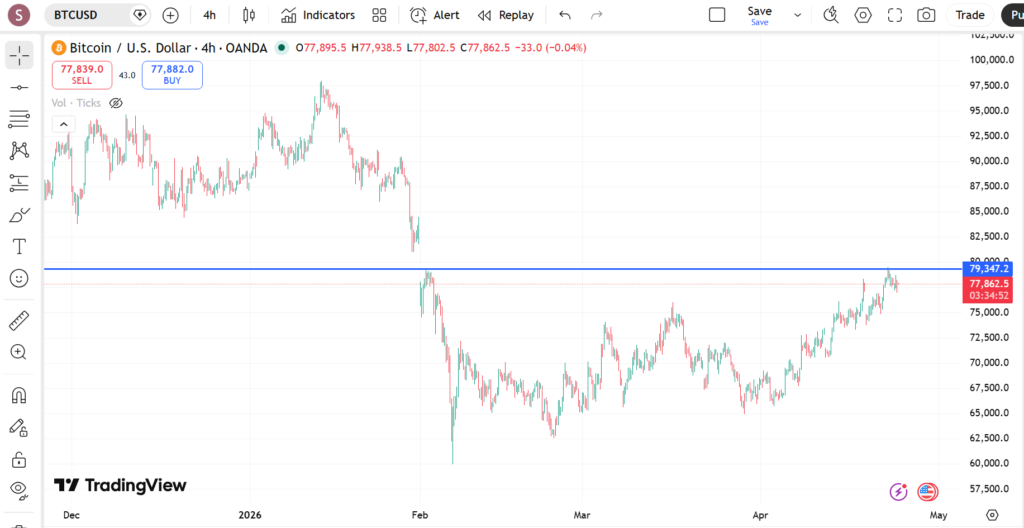
Task: Click the BTCUSD symbol search field
Action: point(88,15)
